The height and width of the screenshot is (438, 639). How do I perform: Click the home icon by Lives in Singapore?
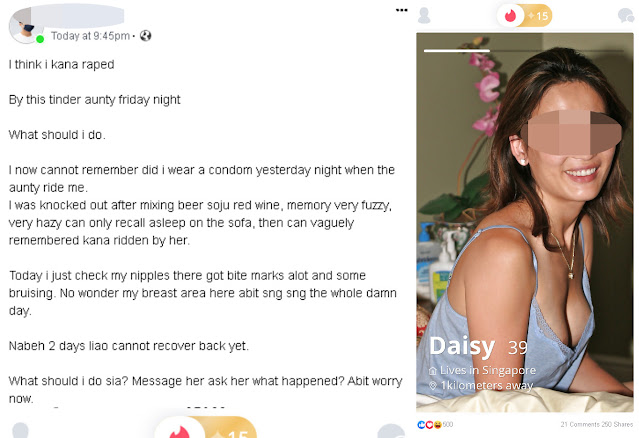[433, 371]
